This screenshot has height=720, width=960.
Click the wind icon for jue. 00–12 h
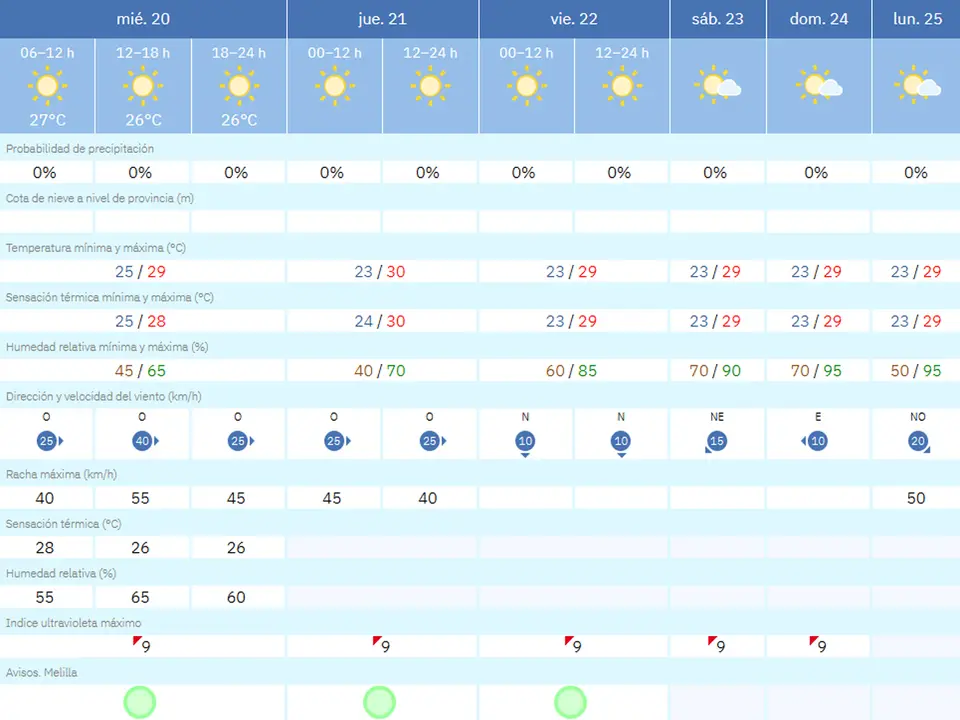(x=337, y=441)
